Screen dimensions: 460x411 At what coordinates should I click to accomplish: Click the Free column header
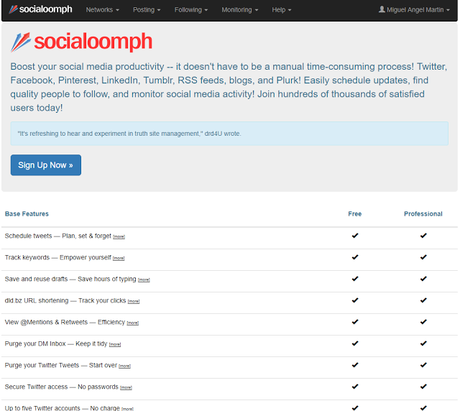[x=355, y=214]
